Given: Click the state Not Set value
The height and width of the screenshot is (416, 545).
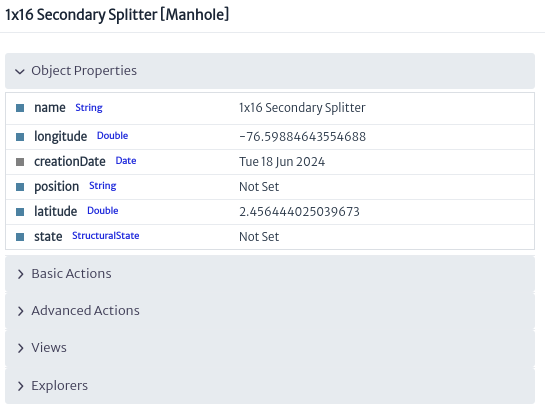Looking at the screenshot, I should [x=259, y=237].
